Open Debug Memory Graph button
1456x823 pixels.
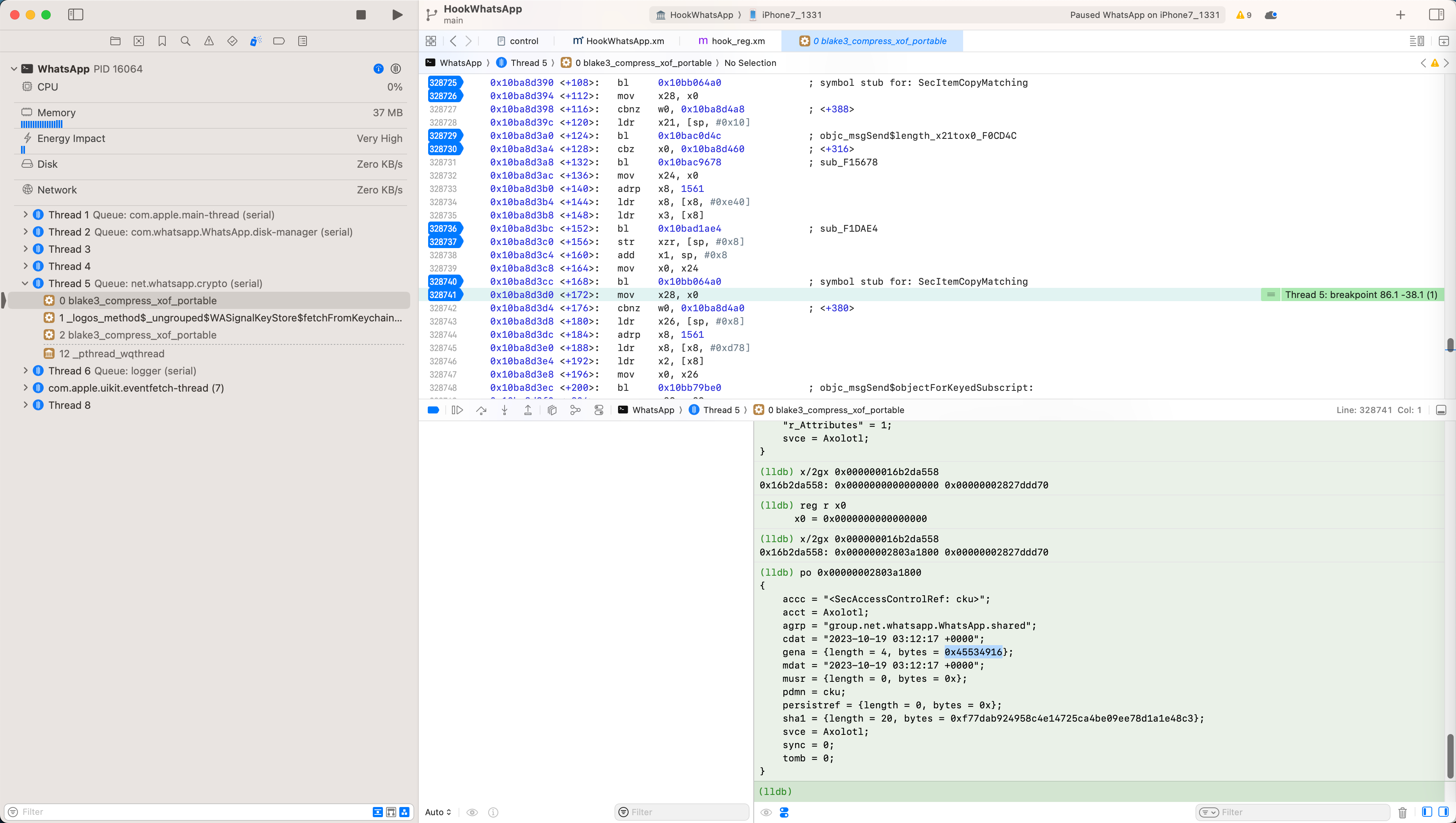pos(576,410)
